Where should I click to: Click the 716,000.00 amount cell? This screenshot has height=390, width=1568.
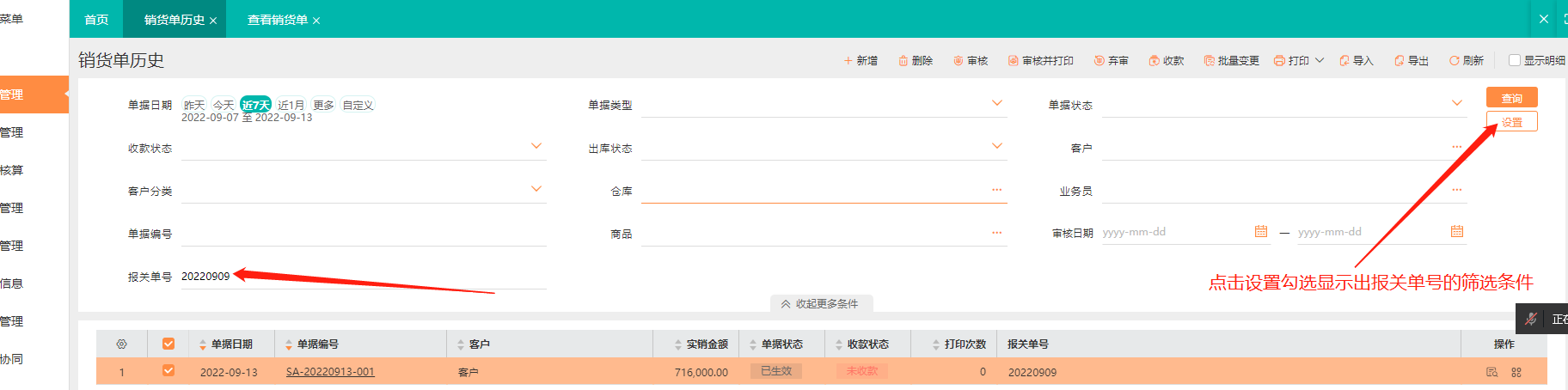click(701, 372)
